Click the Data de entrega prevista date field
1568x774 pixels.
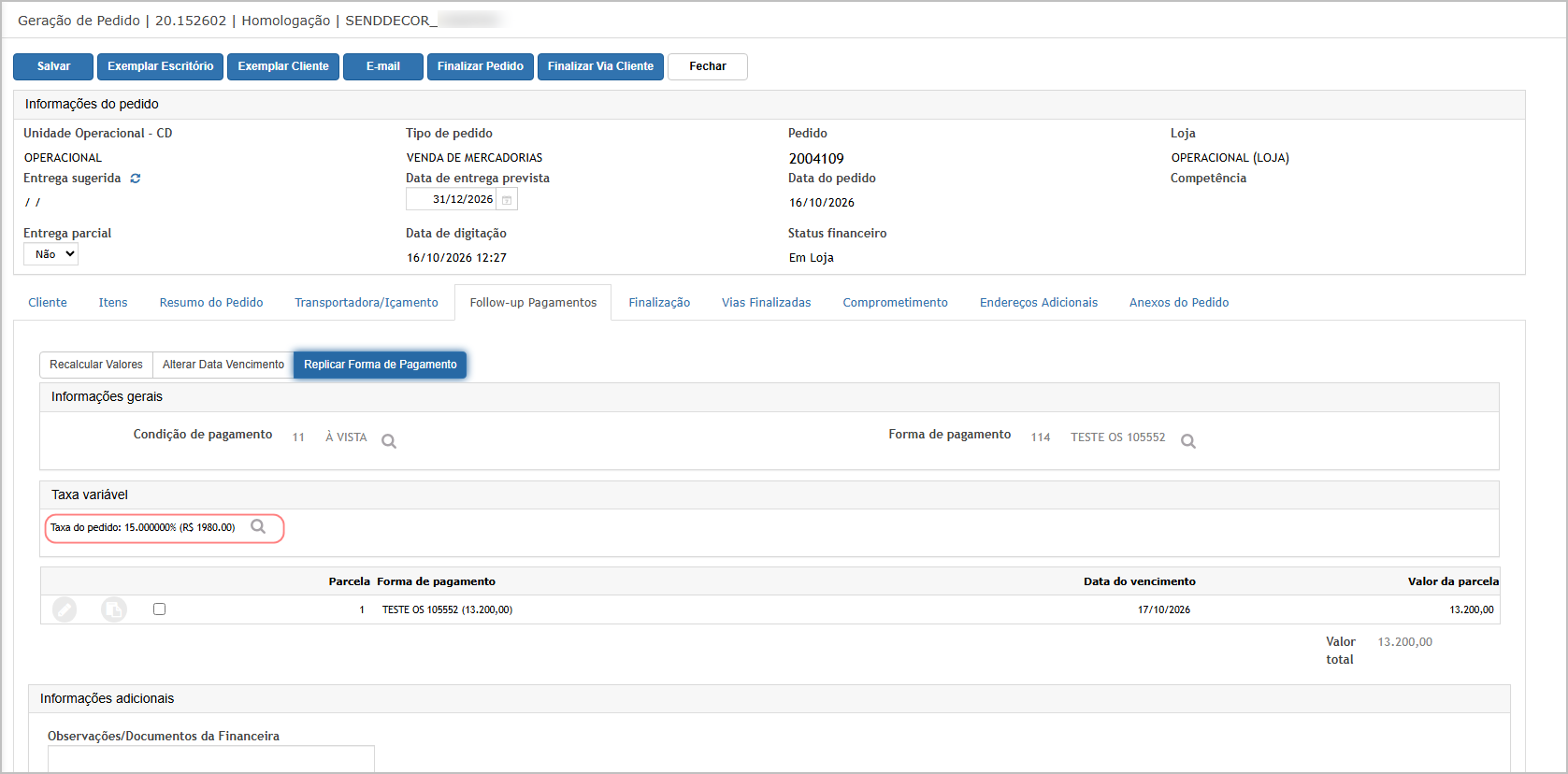[x=451, y=199]
